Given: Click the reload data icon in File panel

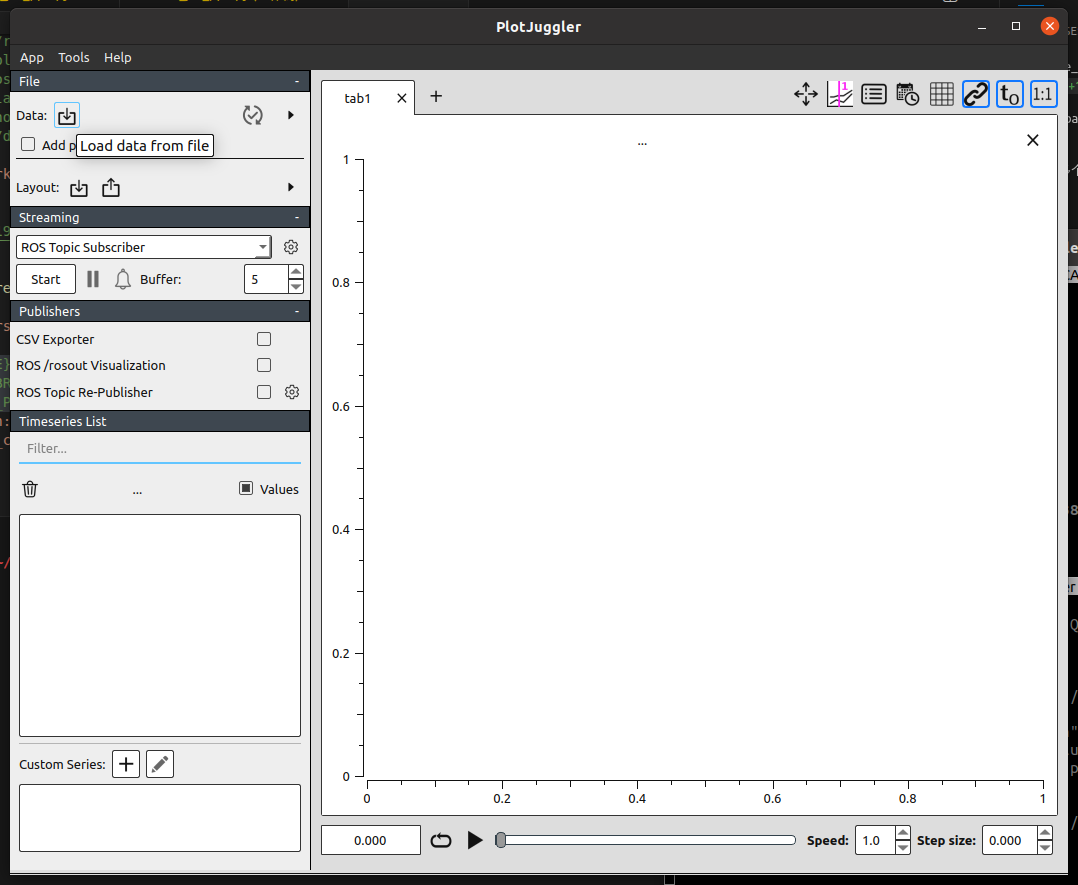Looking at the screenshot, I should pyautogui.click(x=253, y=116).
